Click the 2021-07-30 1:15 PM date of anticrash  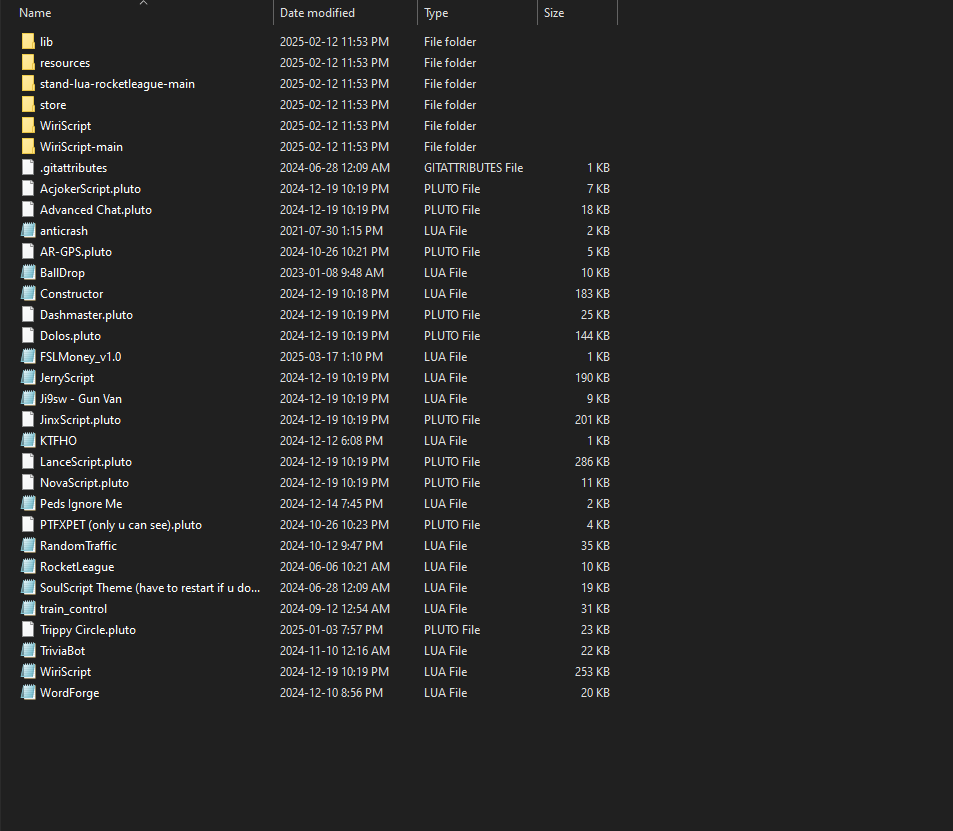(331, 230)
